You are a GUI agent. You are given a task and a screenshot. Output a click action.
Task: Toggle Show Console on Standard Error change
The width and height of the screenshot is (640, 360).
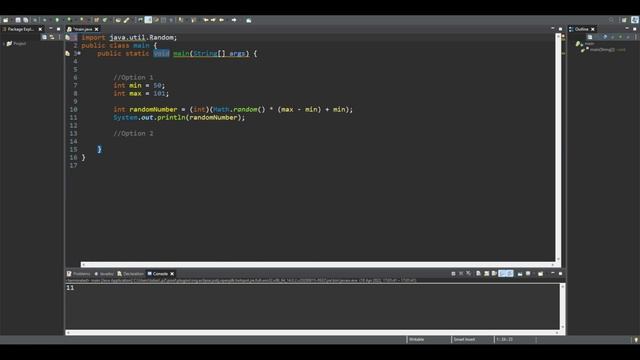click(509, 273)
